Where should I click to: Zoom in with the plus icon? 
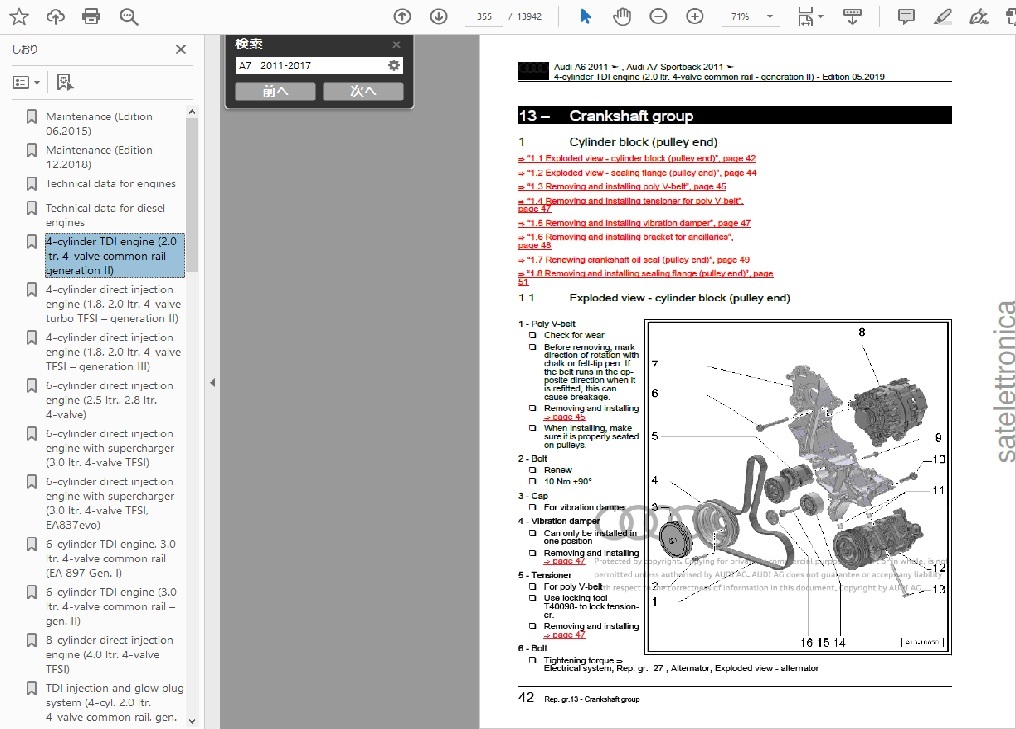[x=695, y=16]
